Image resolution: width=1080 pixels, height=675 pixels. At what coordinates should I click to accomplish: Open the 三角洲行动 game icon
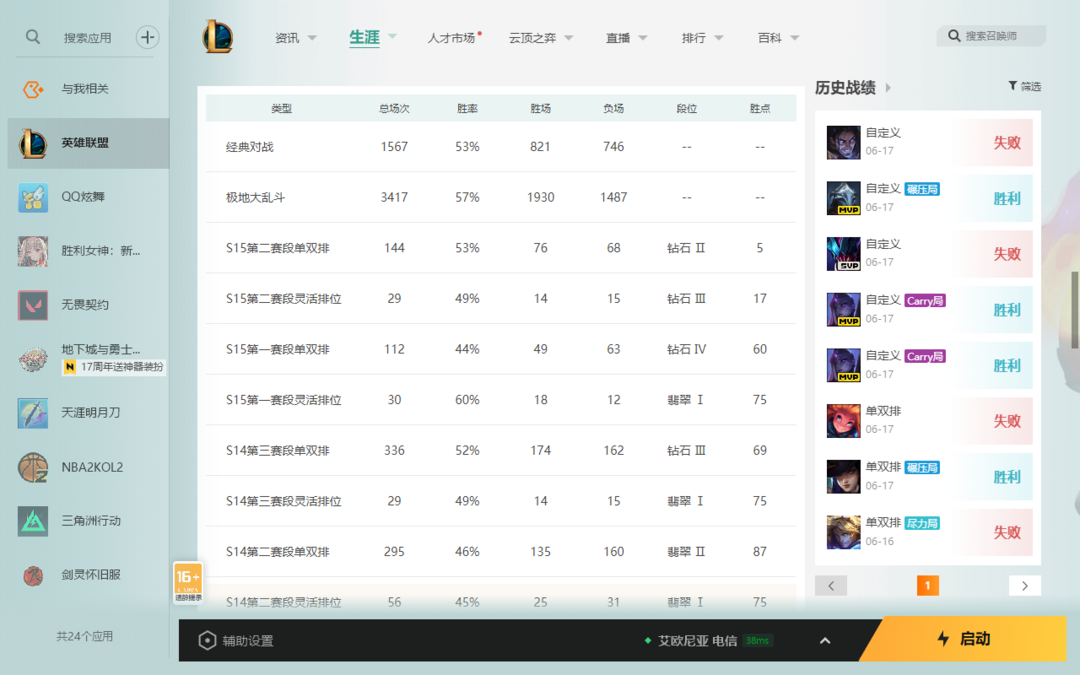click(32, 521)
